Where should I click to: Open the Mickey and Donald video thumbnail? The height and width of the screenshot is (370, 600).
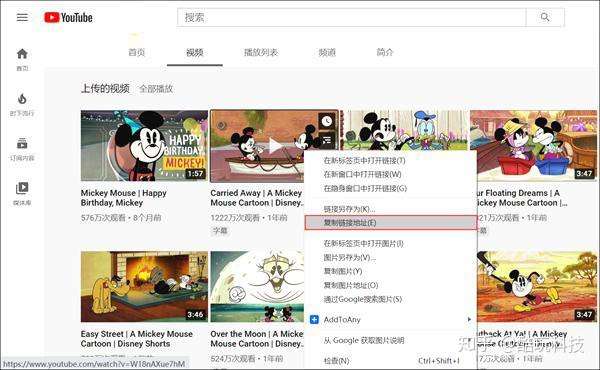[404, 130]
